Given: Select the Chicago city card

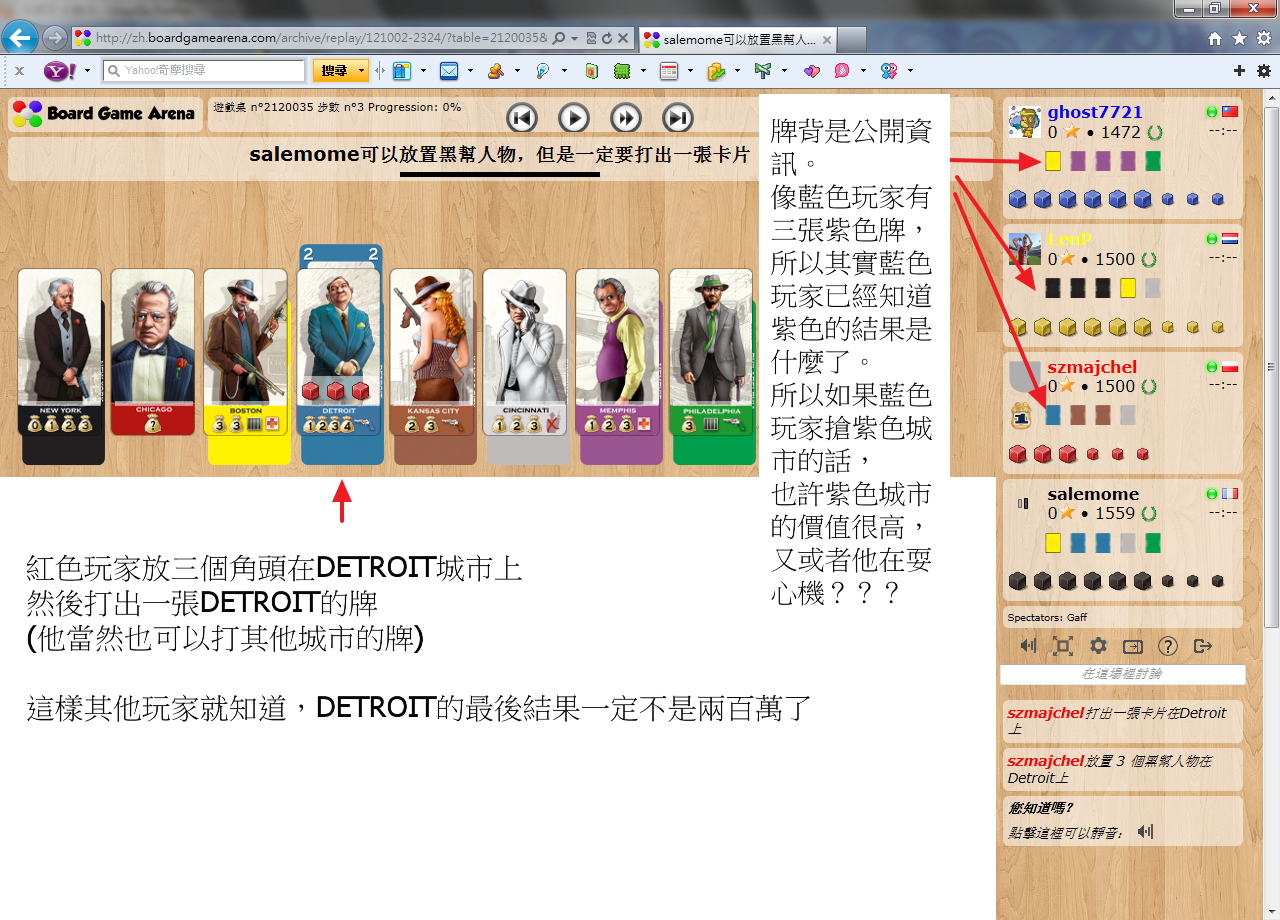Looking at the screenshot, I should 153,352.
